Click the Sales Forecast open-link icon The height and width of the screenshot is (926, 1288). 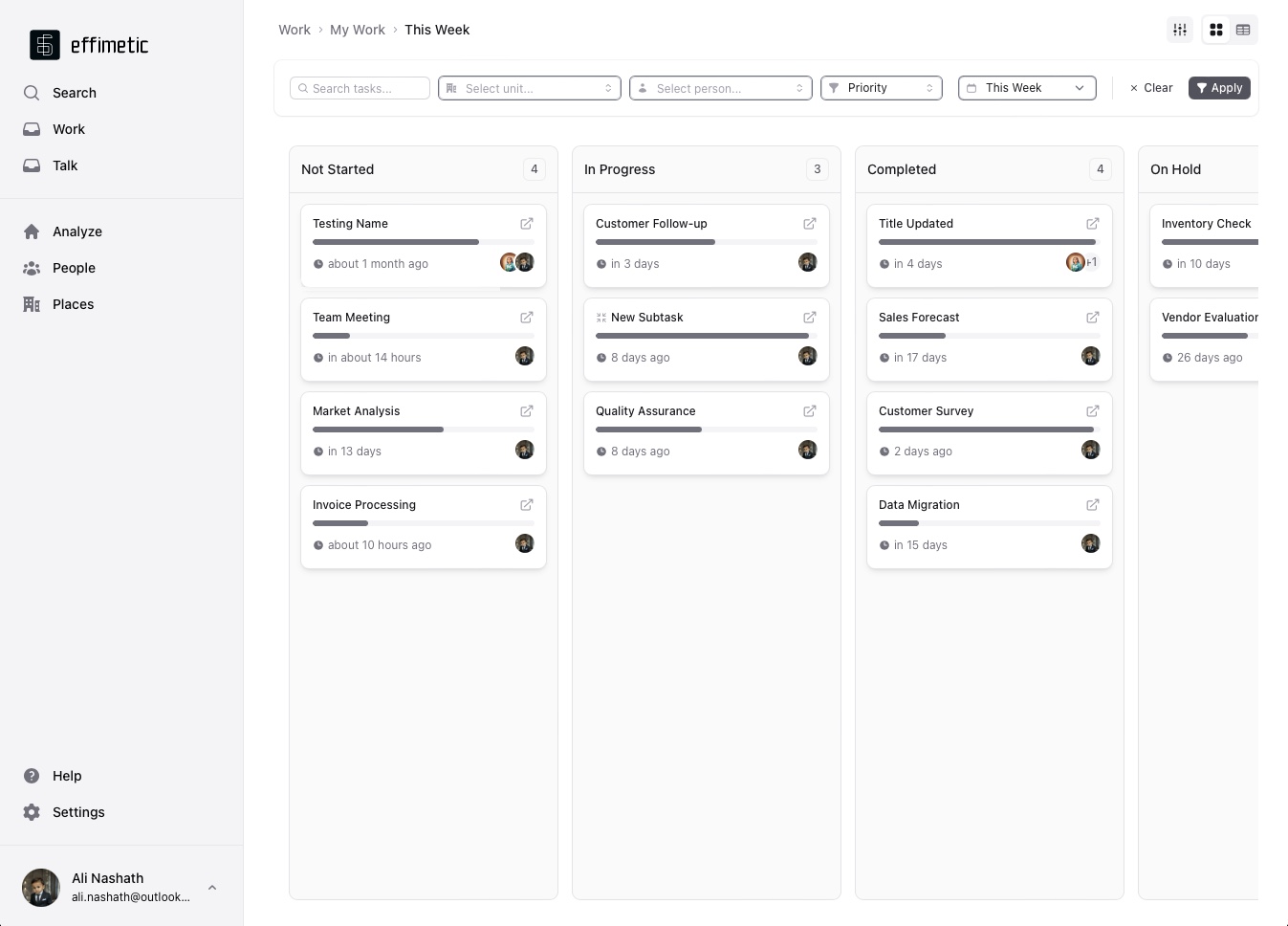1092,318
